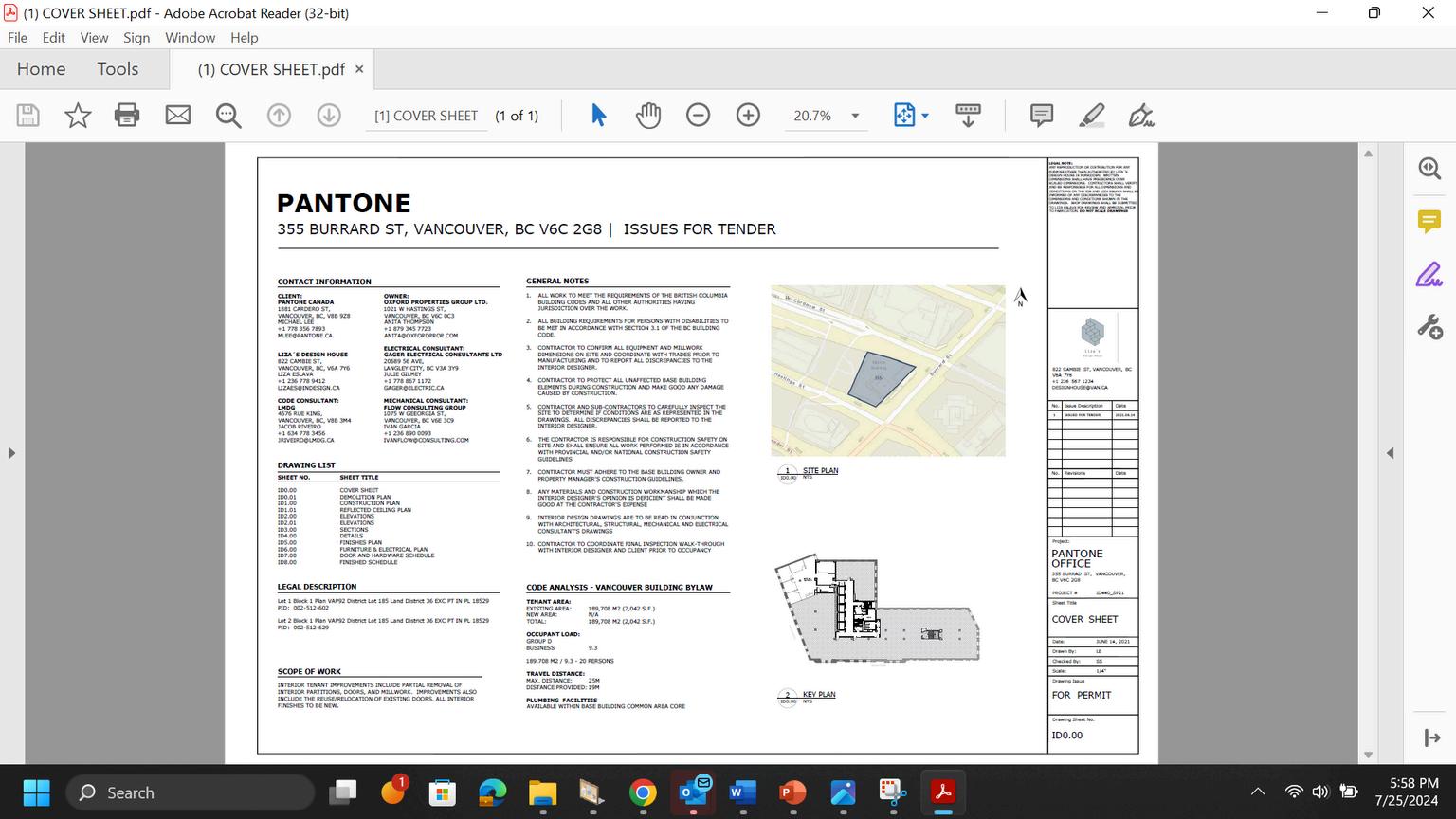Open Microsoft Word from the taskbar
The image size is (1456, 819).
(x=742, y=792)
